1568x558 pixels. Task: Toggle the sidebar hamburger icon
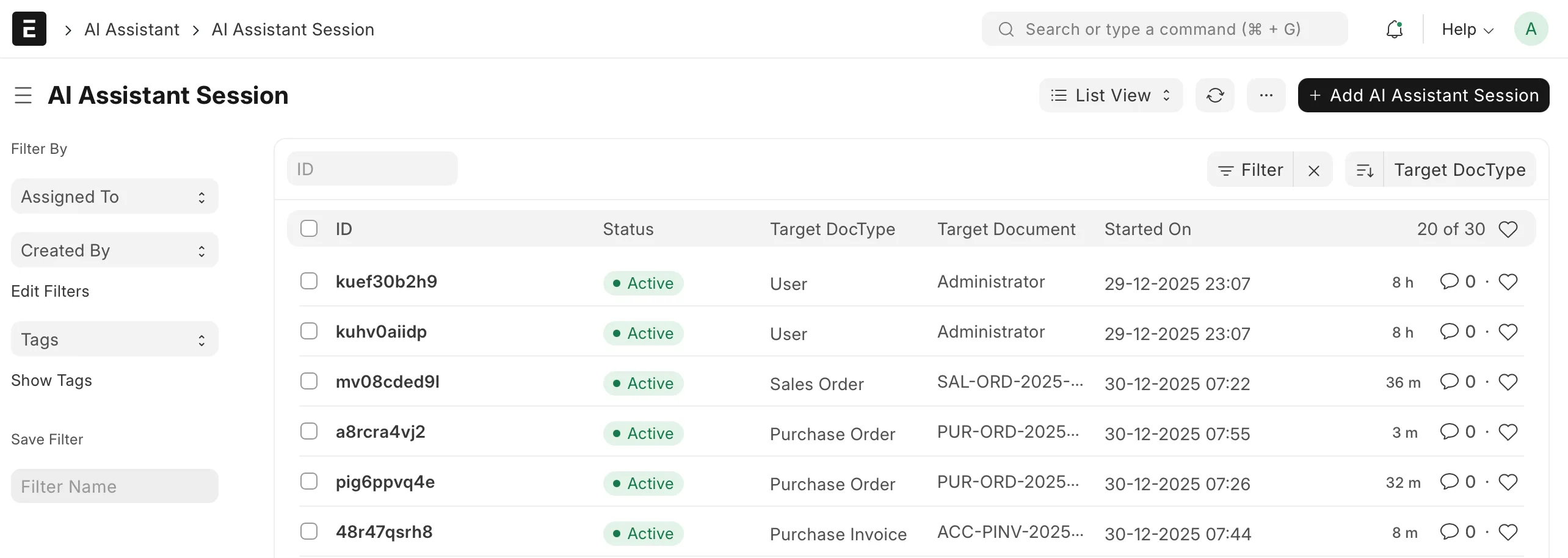(x=23, y=95)
